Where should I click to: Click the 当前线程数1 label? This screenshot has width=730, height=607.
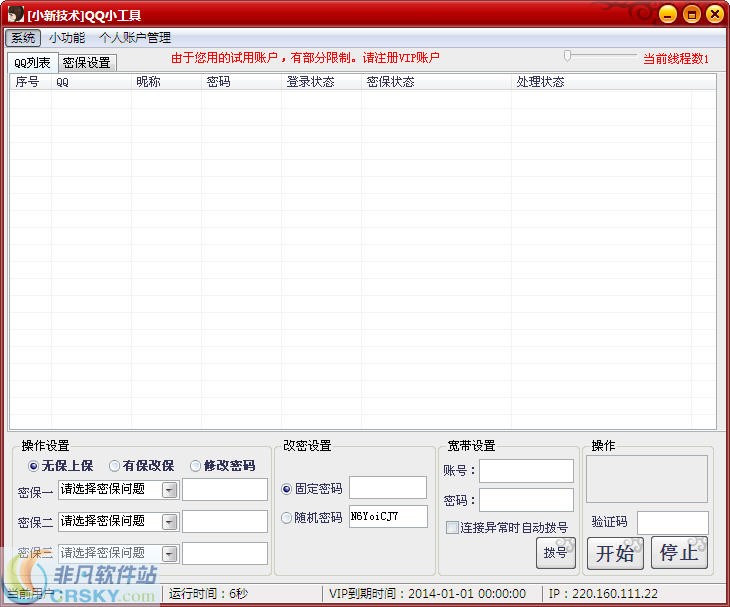(x=676, y=59)
